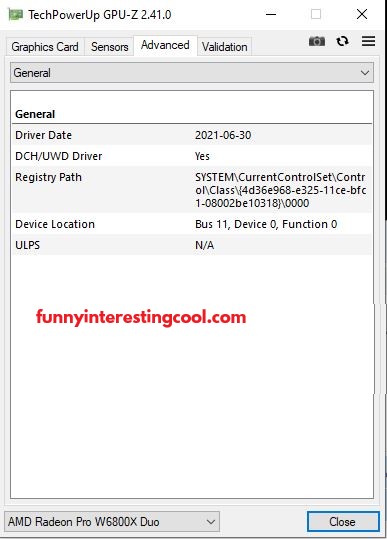Click the GPU-Z app icon in title bar
387x539 pixels.
(x=15, y=15)
